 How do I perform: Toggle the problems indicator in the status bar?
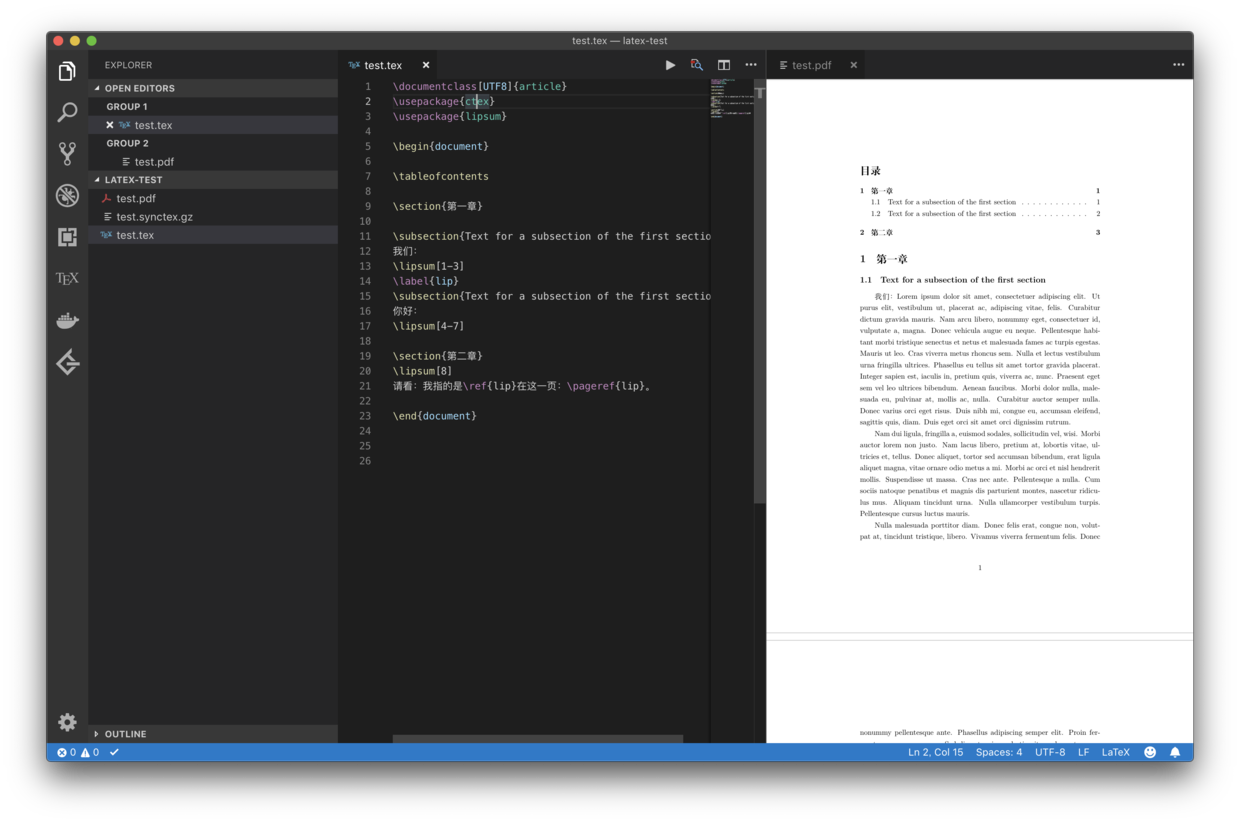click(77, 751)
